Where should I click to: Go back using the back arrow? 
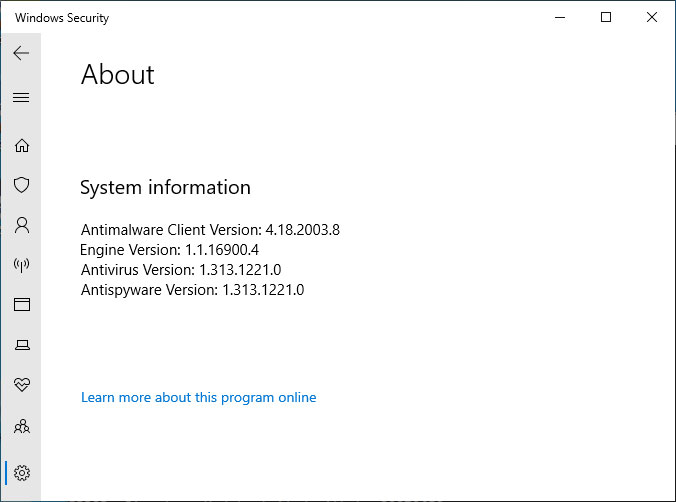tap(21, 53)
